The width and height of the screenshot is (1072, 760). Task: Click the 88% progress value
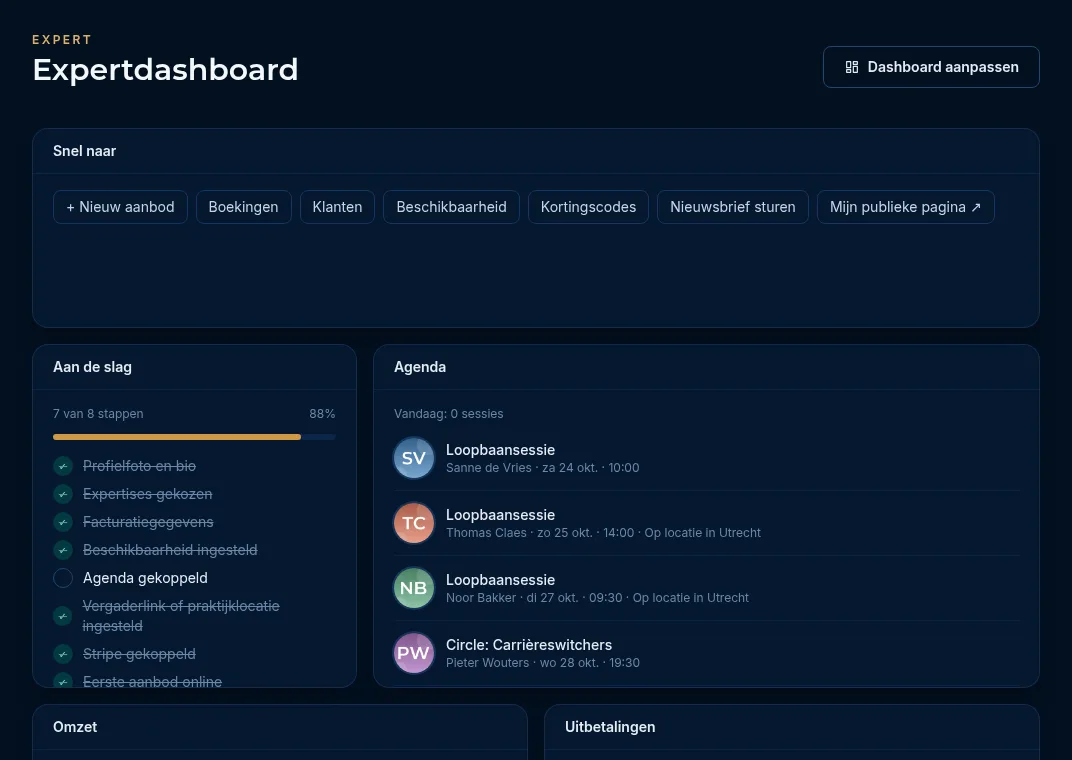322,413
